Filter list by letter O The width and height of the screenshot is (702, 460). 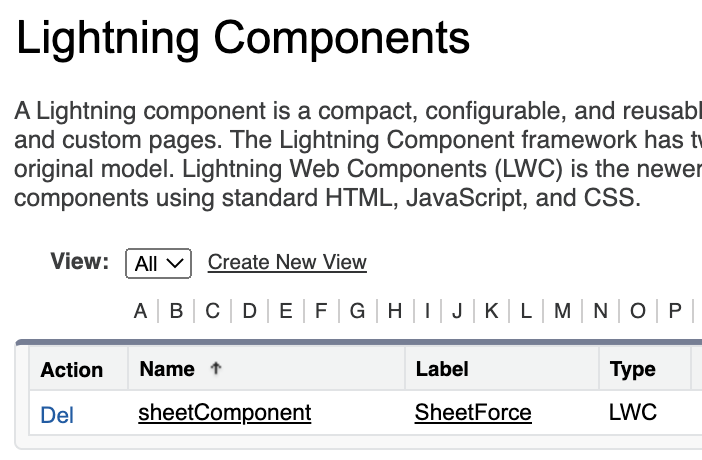(x=638, y=311)
